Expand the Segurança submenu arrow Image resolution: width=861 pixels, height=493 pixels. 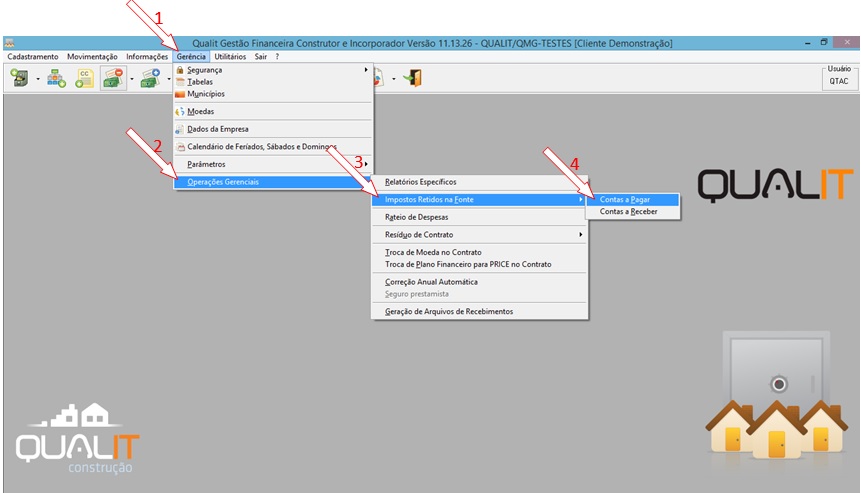coord(366,70)
